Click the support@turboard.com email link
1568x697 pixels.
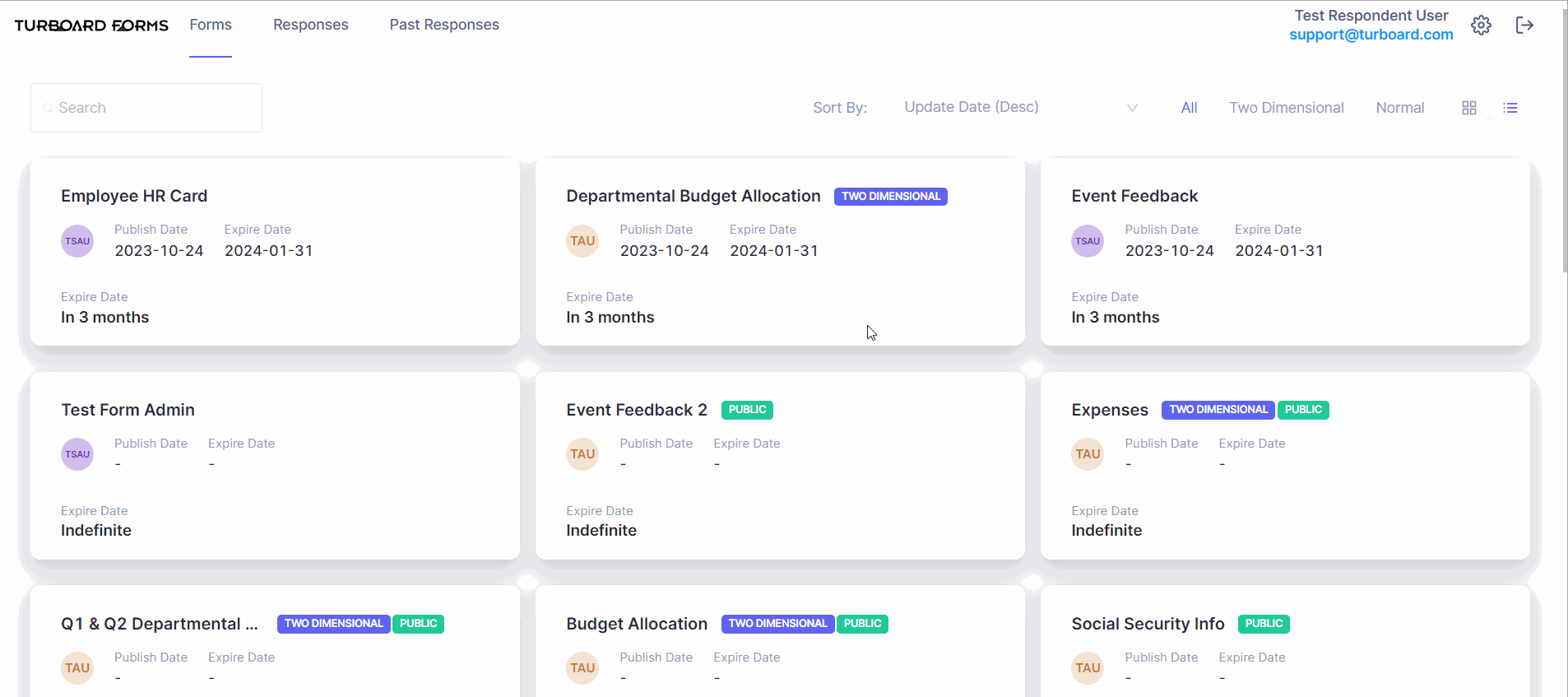tap(1371, 35)
